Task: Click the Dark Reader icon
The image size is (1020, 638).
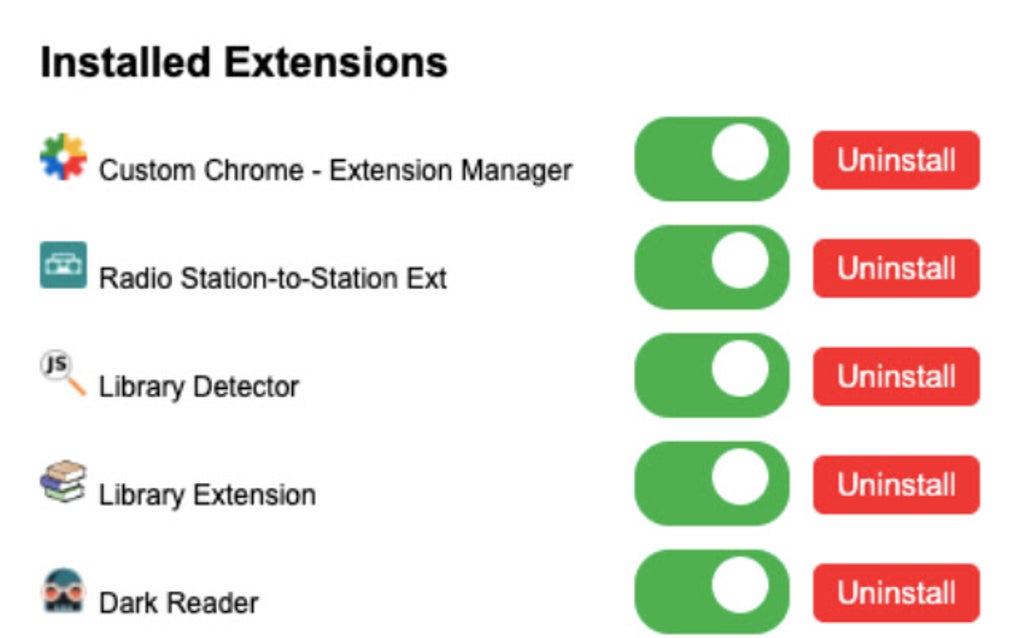Action: (63, 590)
